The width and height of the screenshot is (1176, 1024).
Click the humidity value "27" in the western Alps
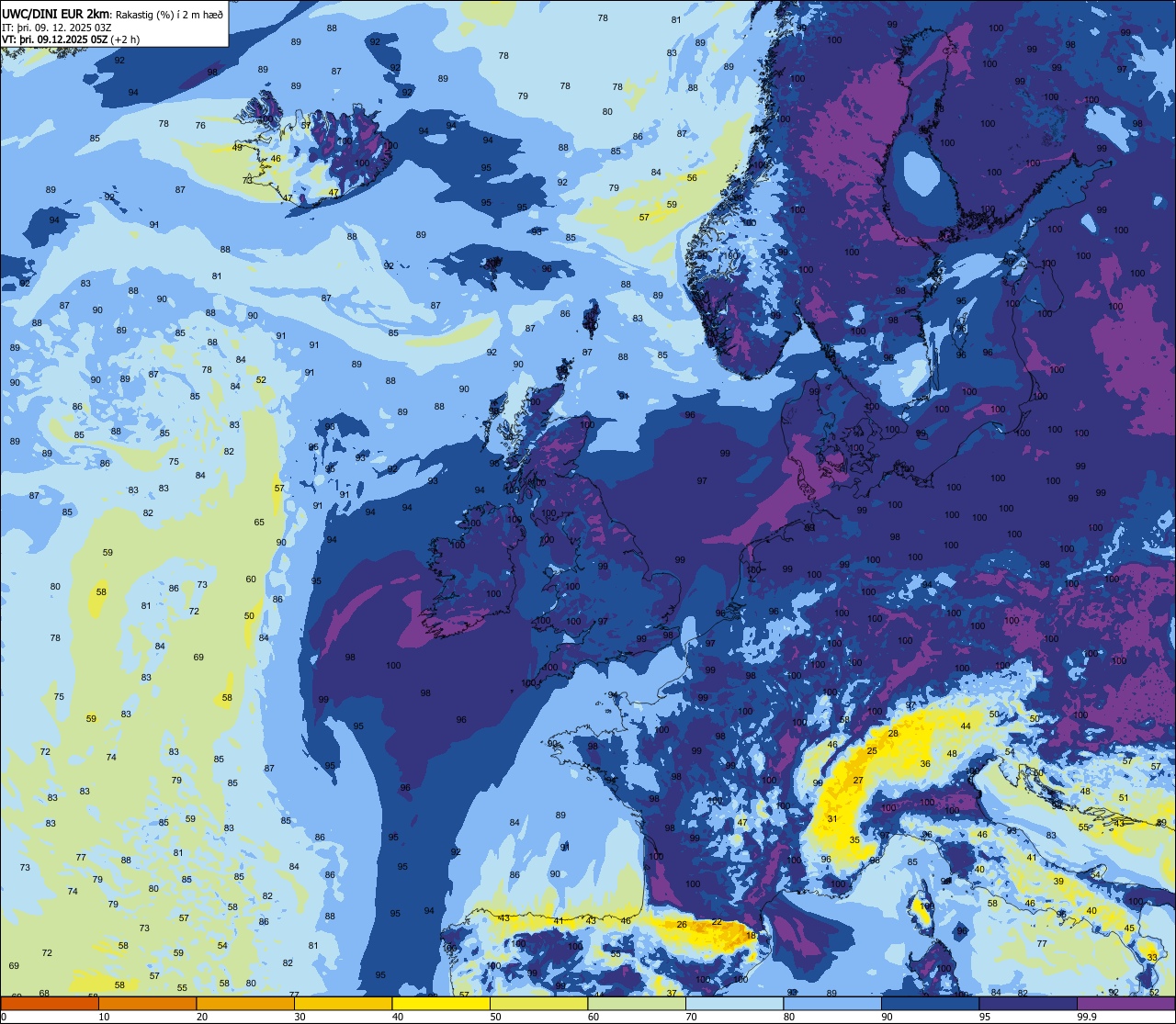pyautogui.click(x=858, y=781)
